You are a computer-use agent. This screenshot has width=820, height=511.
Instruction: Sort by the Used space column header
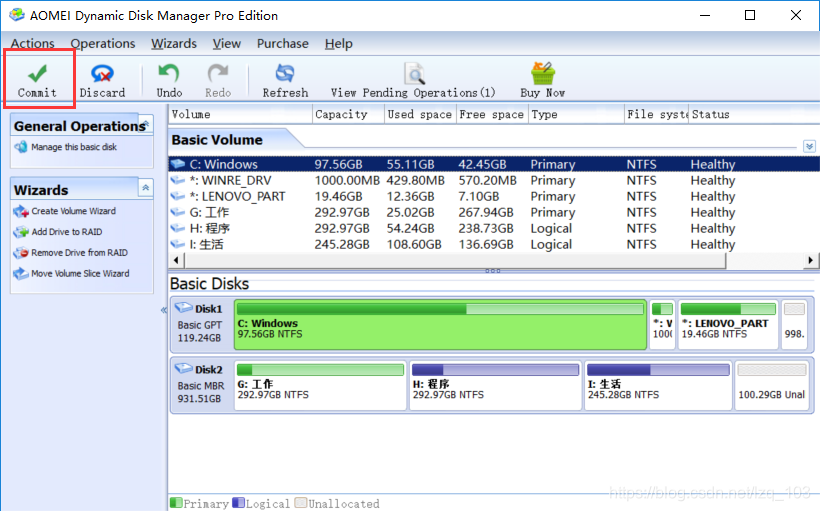[420, 114]
